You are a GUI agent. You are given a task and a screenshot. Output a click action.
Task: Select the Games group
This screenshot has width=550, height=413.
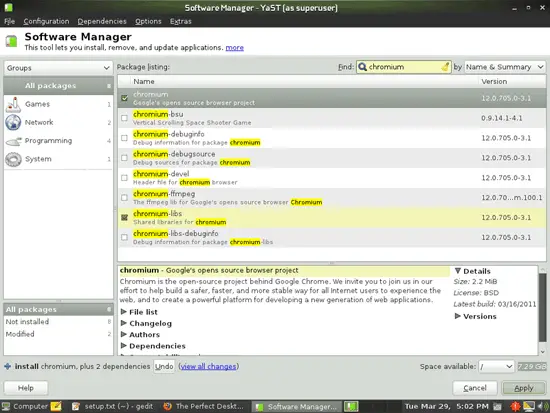tap(58, 104)
